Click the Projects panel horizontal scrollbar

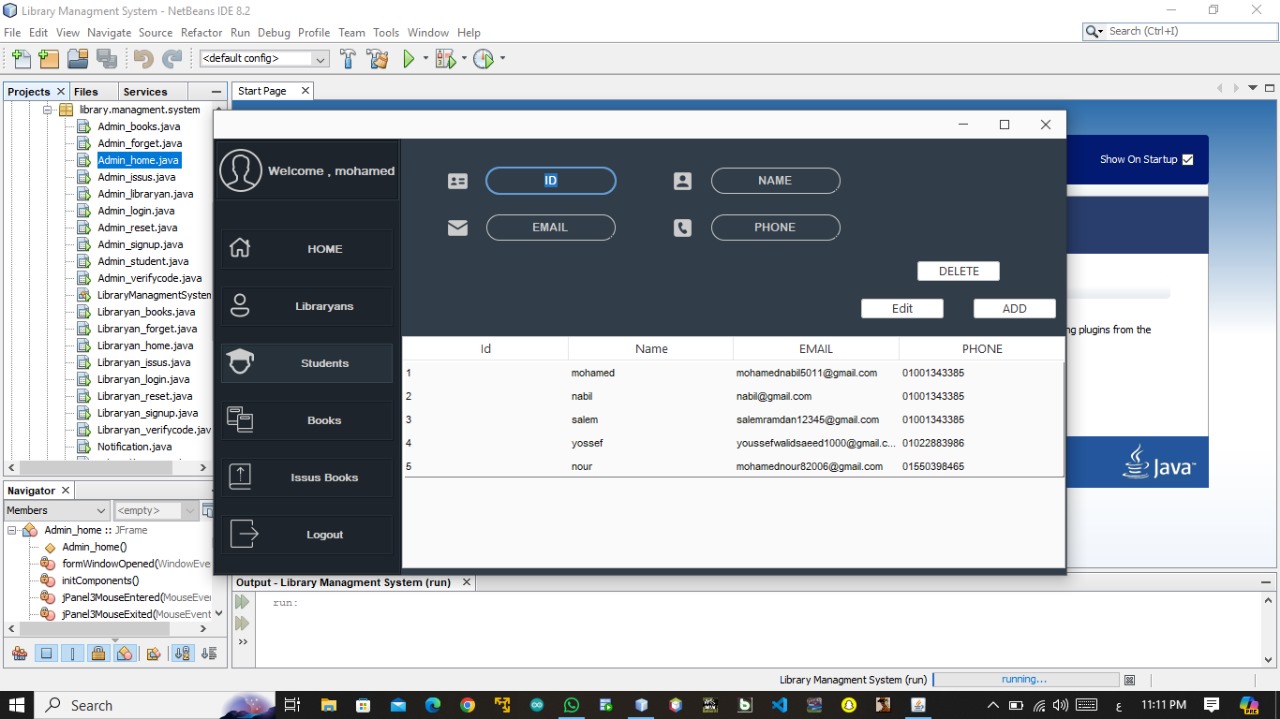107,467
